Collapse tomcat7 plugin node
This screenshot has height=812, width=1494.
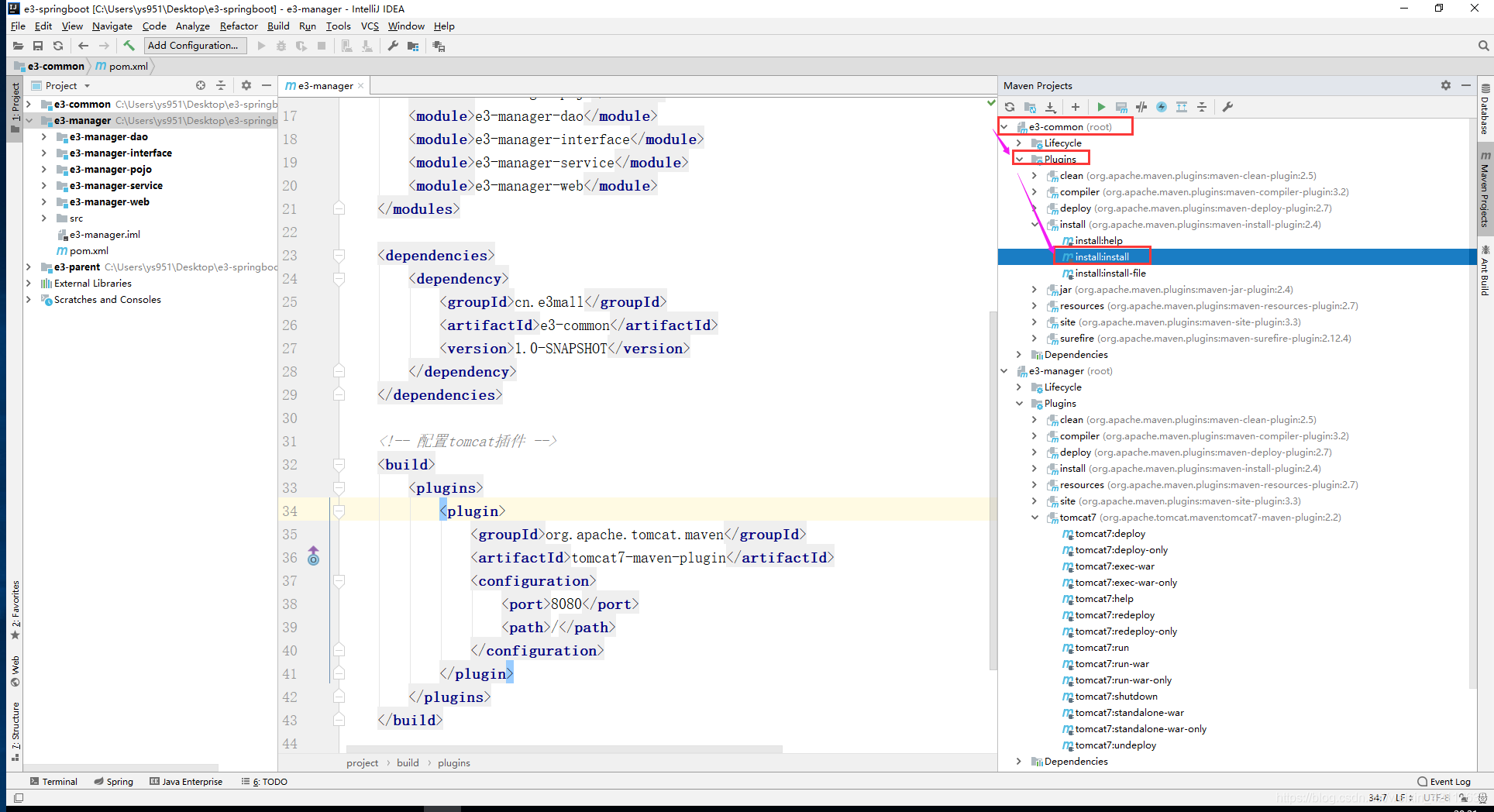coord(1034,518)
